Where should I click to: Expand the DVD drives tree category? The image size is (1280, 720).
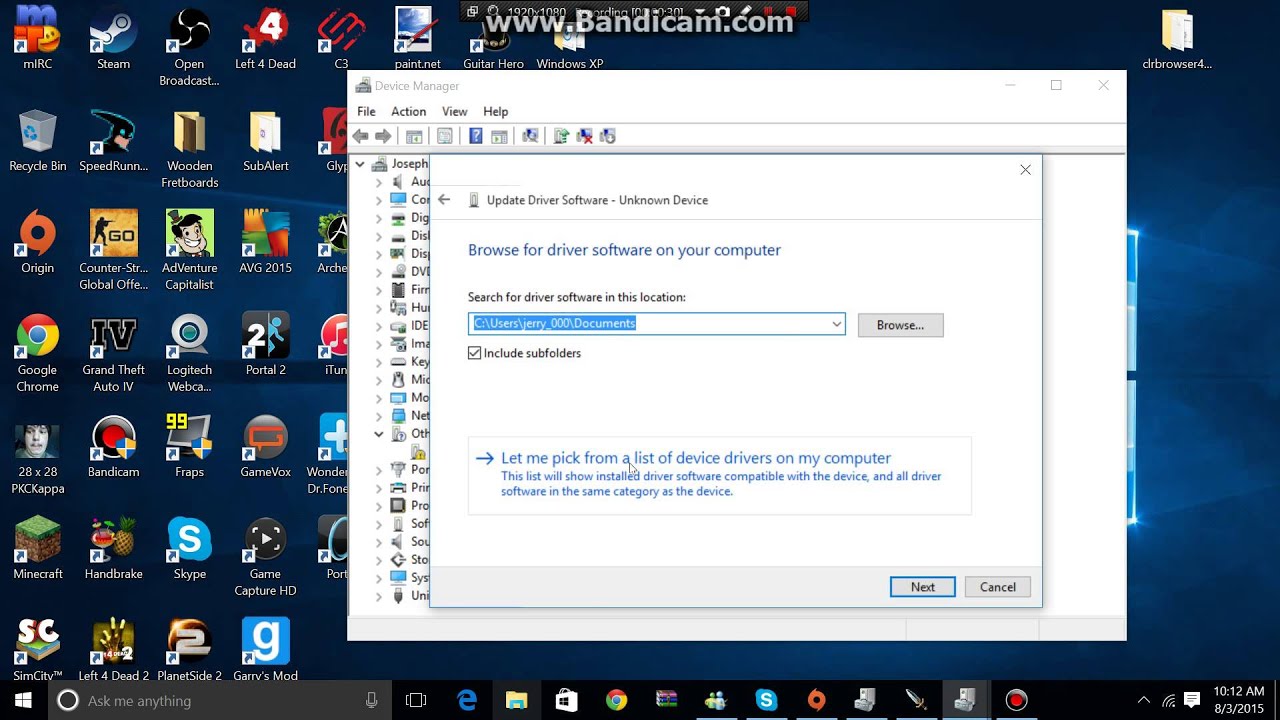(x=378, y=272)
